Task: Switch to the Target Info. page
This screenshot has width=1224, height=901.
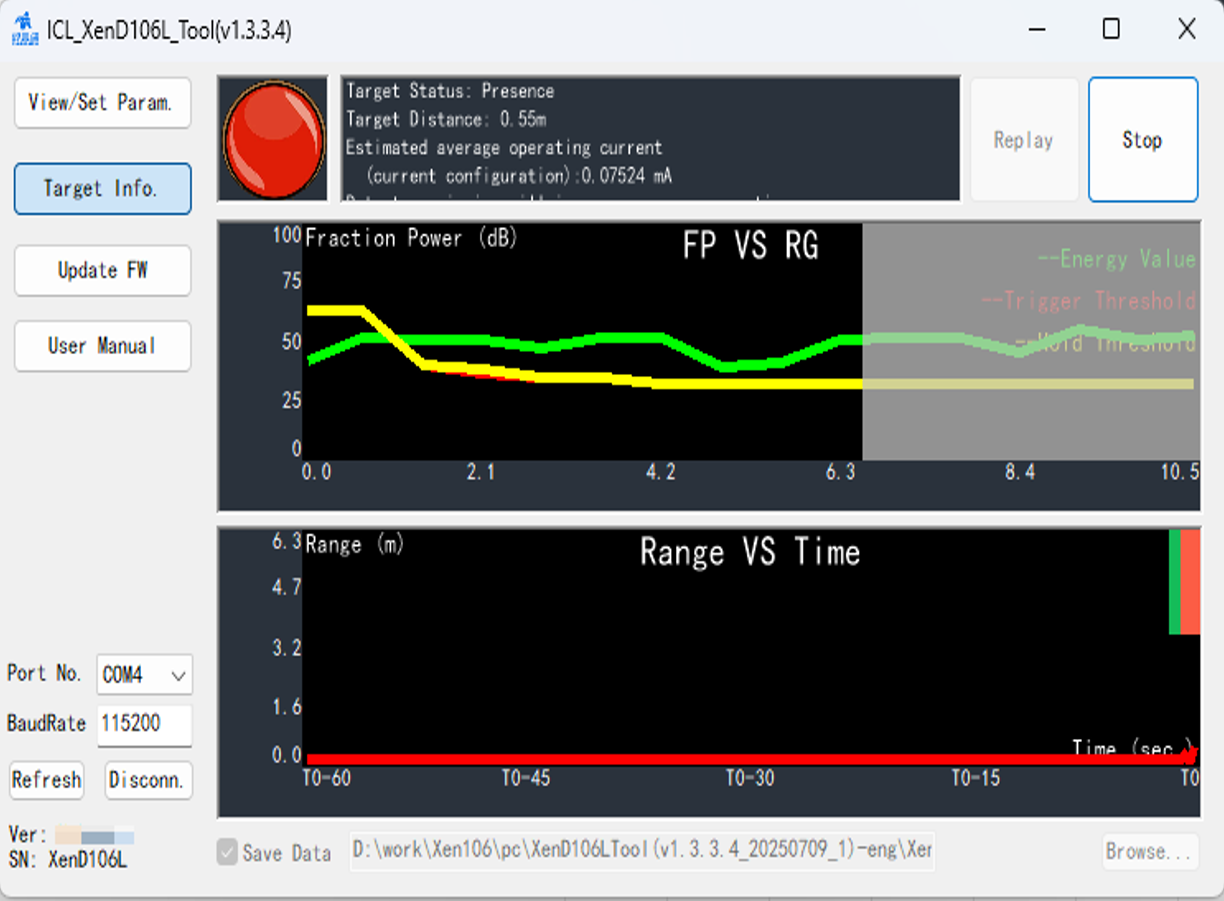Action: pyautogui.click(x=102, y=189)
